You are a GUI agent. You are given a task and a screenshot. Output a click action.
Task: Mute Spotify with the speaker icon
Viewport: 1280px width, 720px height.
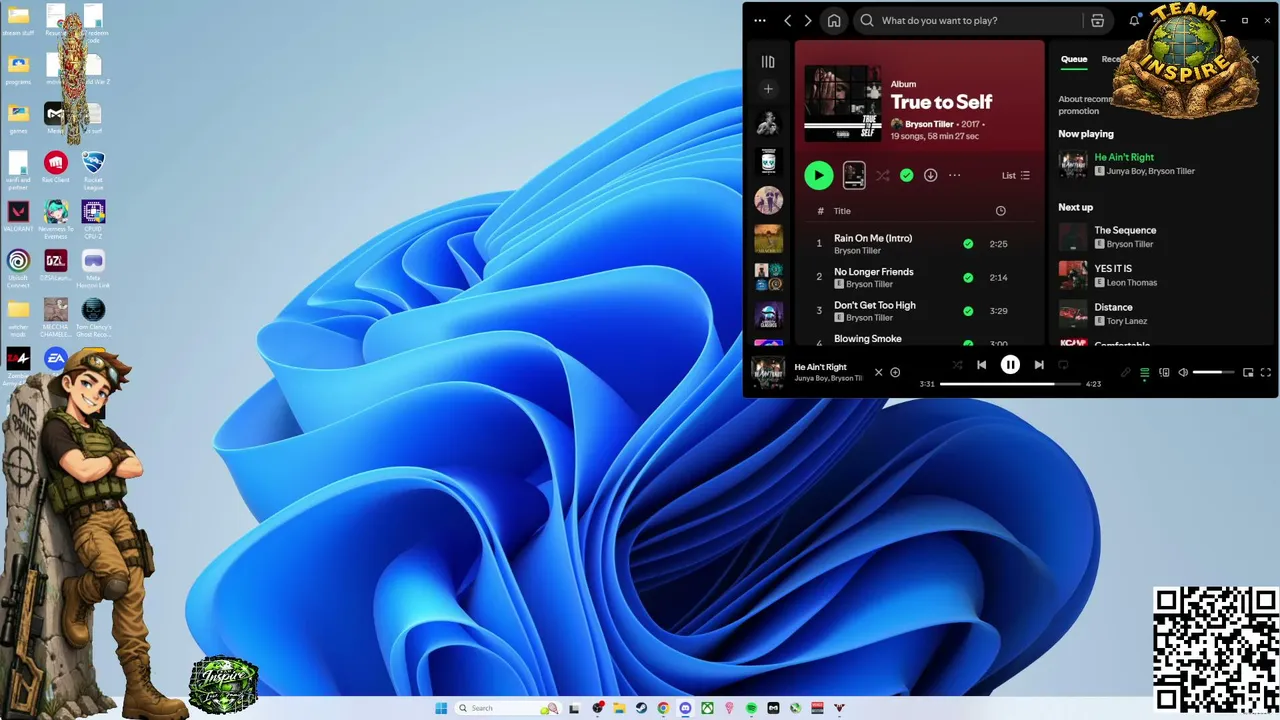tap(1183, 372)
